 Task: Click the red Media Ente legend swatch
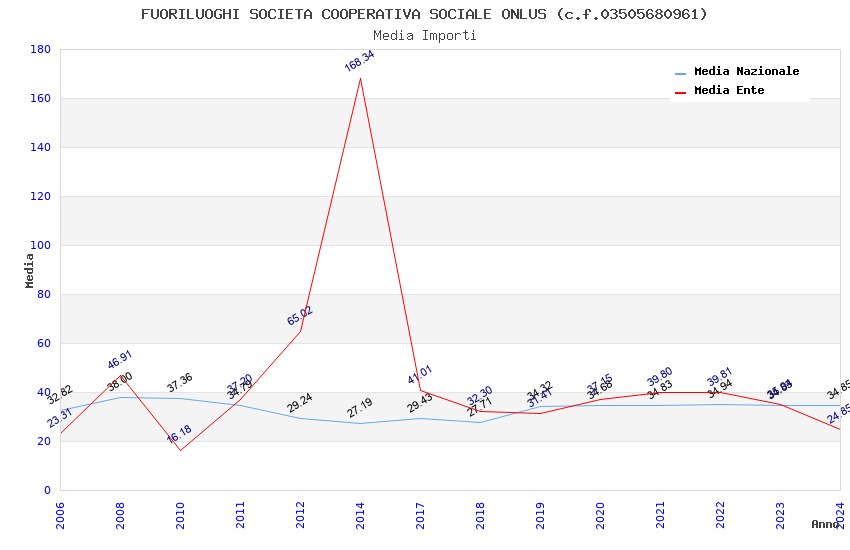pos(680,93)
